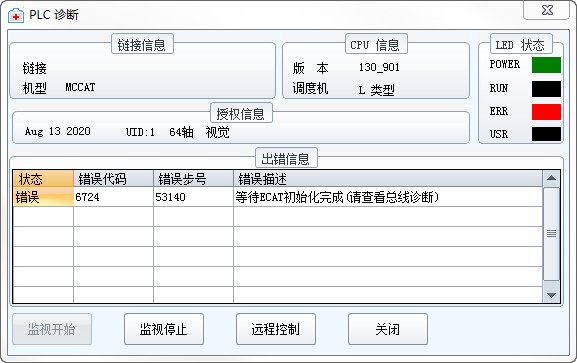Image resolution: width=577 pixels, height=363 pixels.
Task: Click the disabled 监视开始 button
Action: tap(52, 329)
